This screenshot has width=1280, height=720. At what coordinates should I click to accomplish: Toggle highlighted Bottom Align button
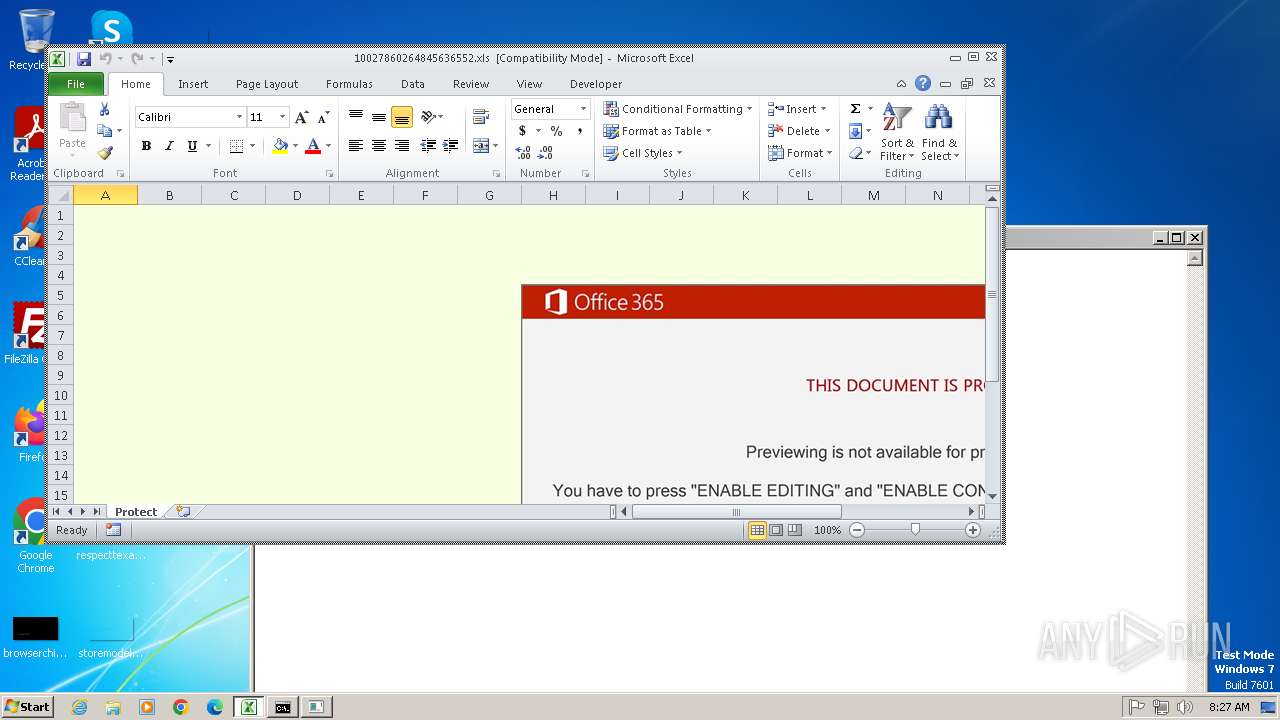click(x=401, y=117)
